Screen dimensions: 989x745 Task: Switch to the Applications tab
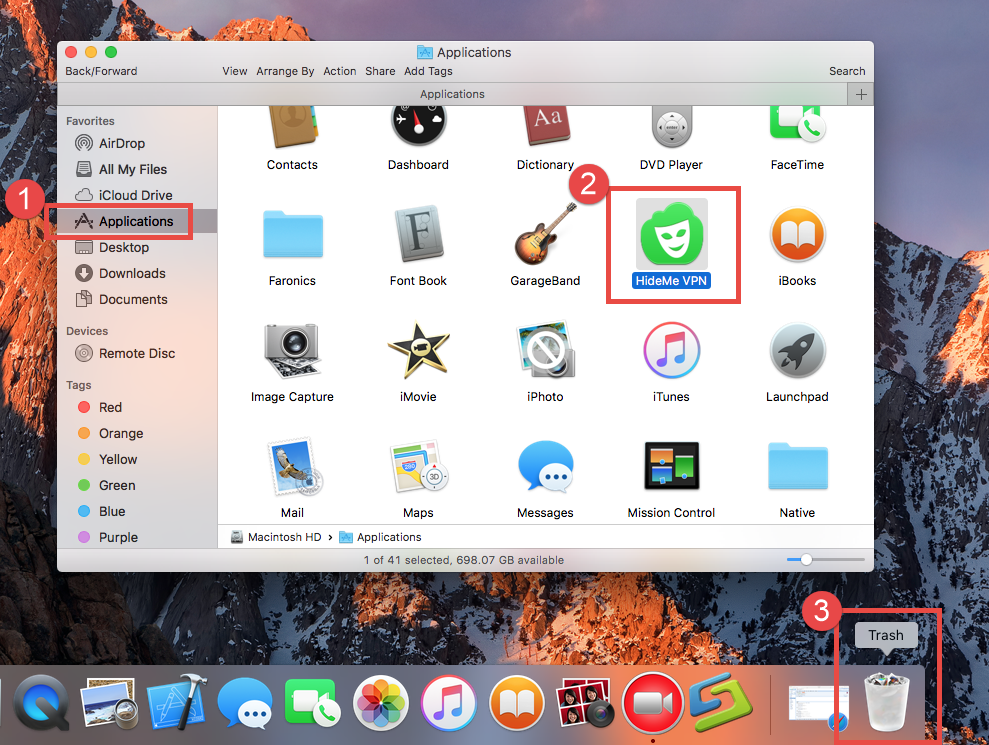[x=452, y=94]
